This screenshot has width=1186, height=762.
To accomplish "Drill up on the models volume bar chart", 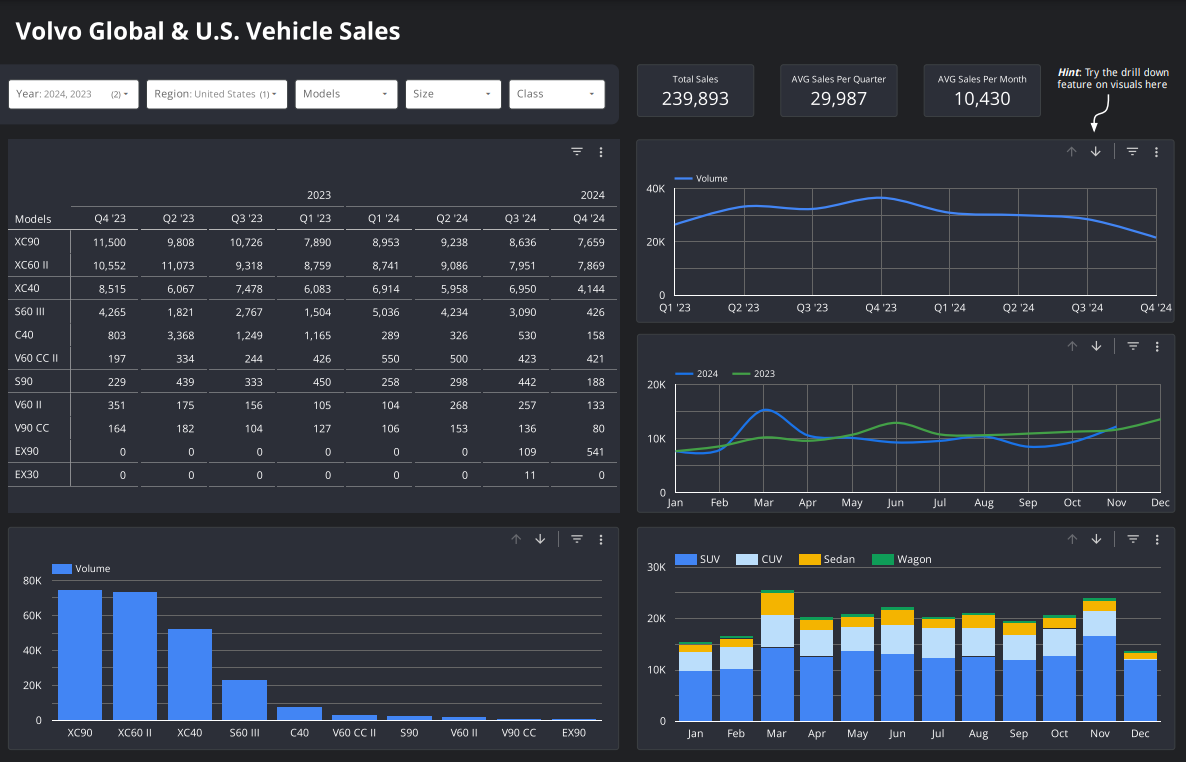I will [516, 540].
